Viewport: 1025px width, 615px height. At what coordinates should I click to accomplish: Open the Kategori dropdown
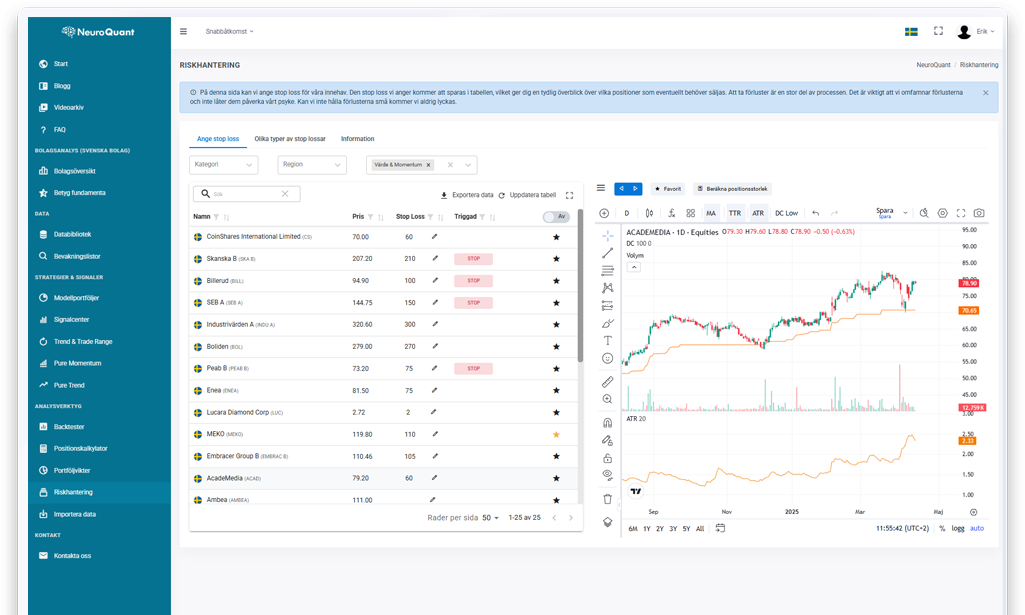point(224,165)
